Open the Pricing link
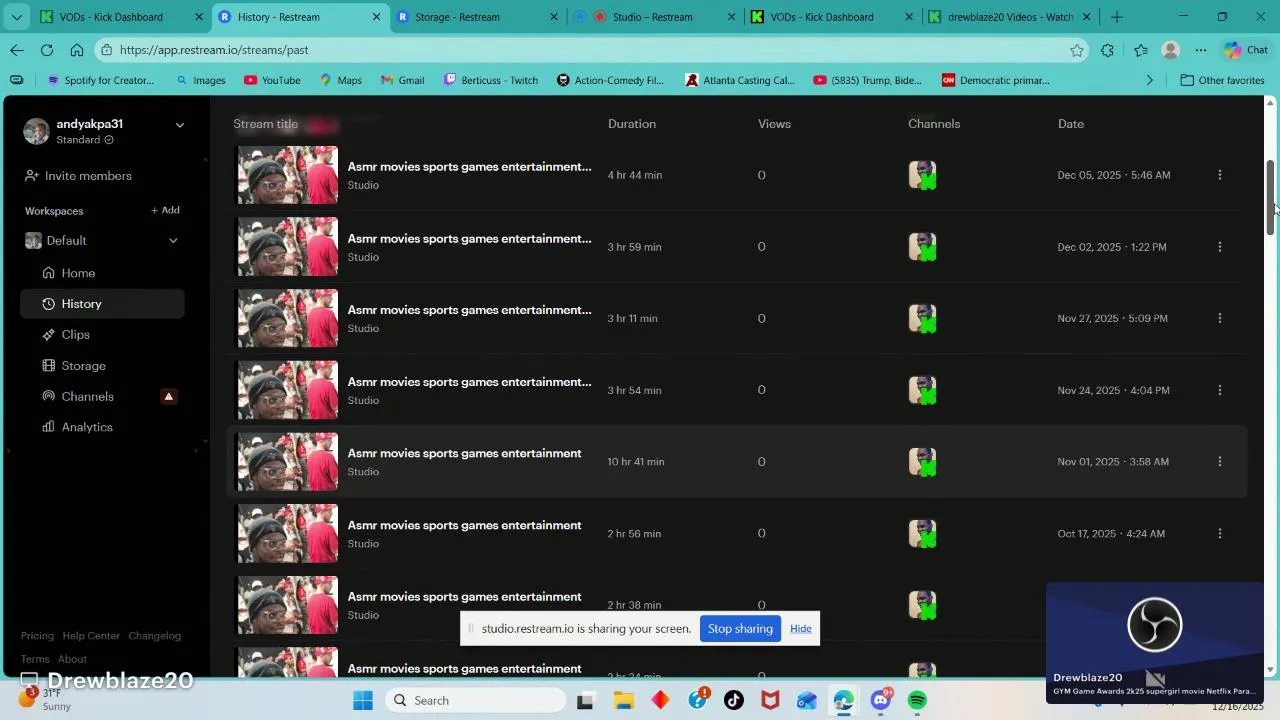 pos(37,636)
